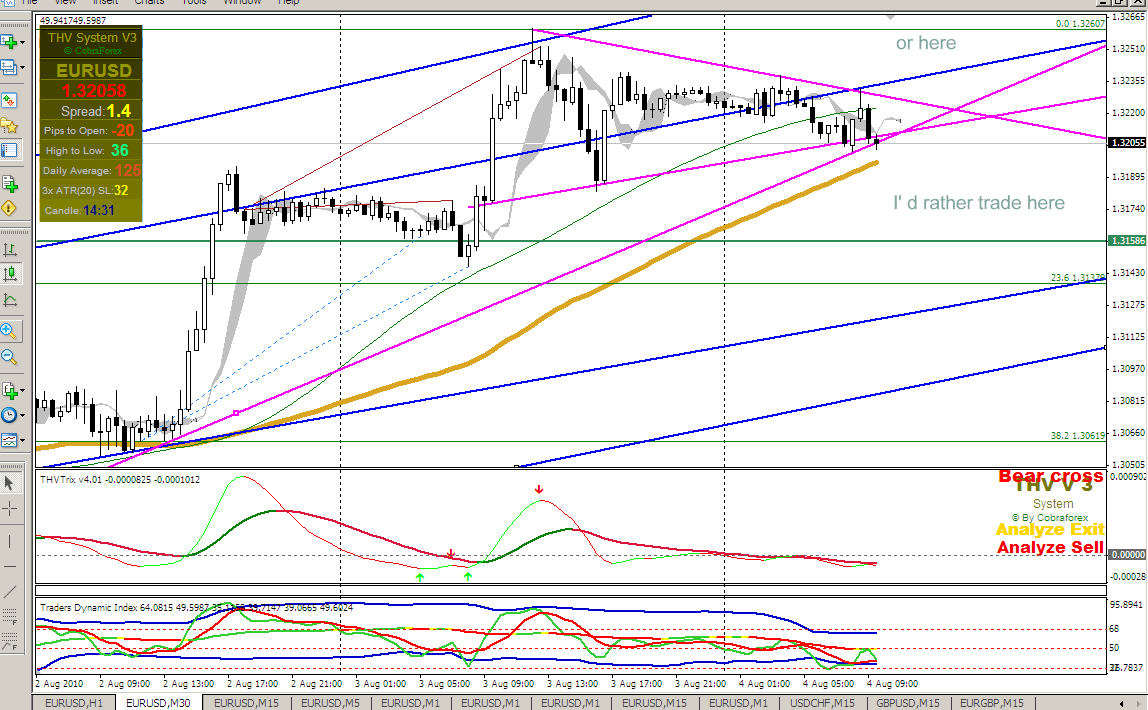Switch chart to line chart style
The height and width of the screenshot is (710, 1148).
(10, 299)
